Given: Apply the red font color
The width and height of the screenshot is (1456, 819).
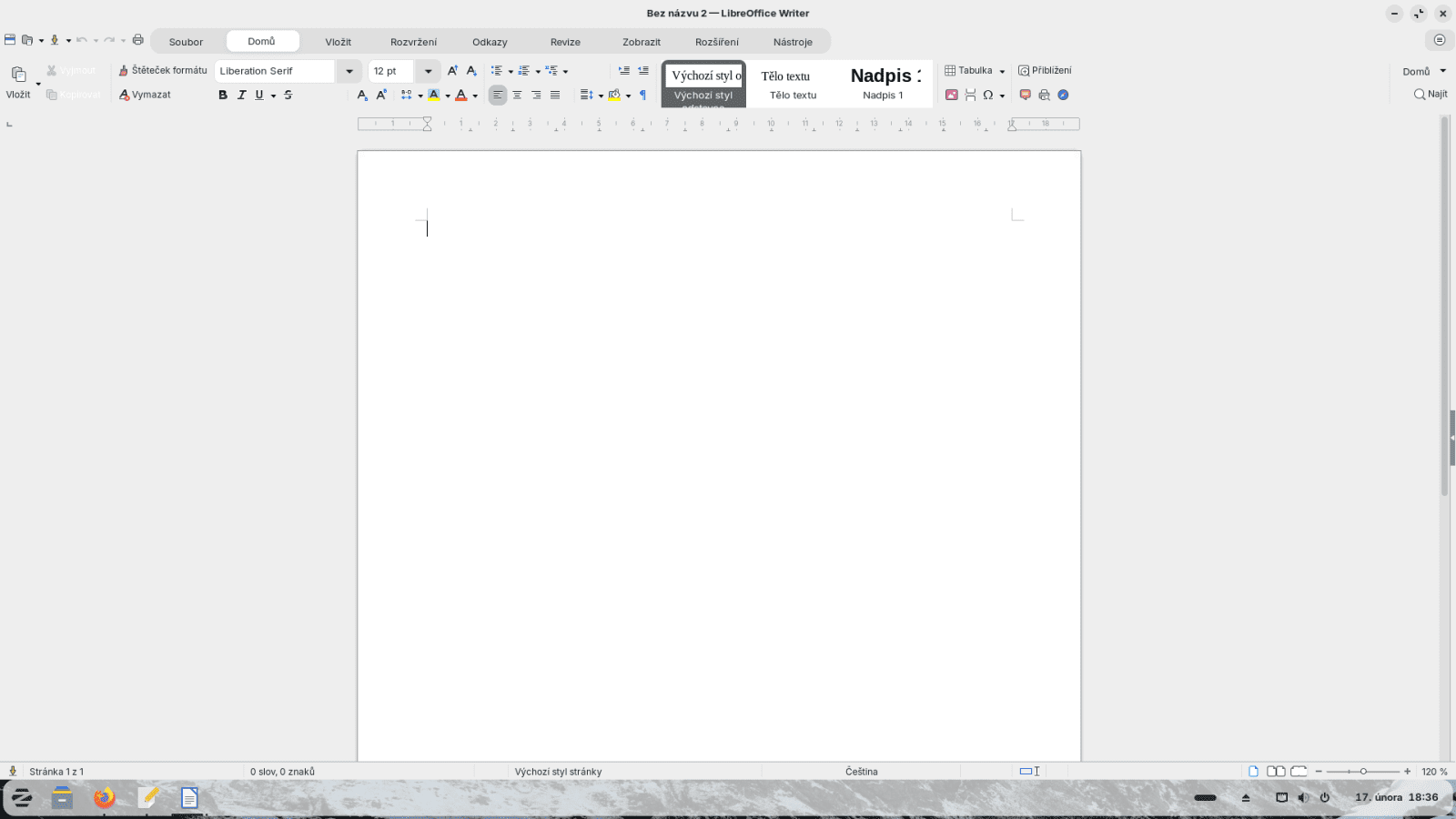Looking at the screenshot, I should (x=461, y=95).
